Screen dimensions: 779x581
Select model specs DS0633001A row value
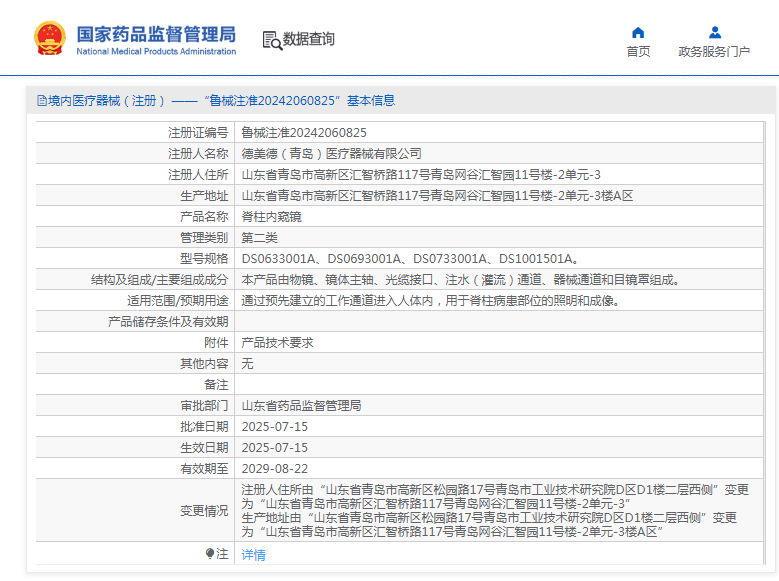[x=410, y=259]
